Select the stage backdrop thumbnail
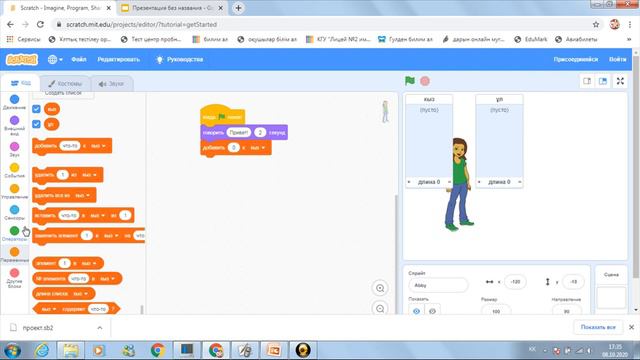The width and height of the screenshot is (640, 360). coord(611,297)
